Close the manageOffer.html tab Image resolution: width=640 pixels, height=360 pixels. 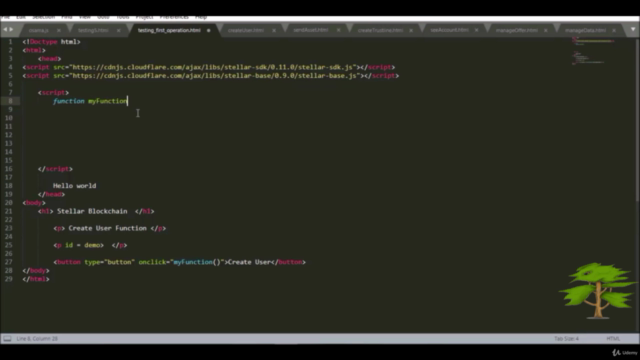[x=546, y=30]
